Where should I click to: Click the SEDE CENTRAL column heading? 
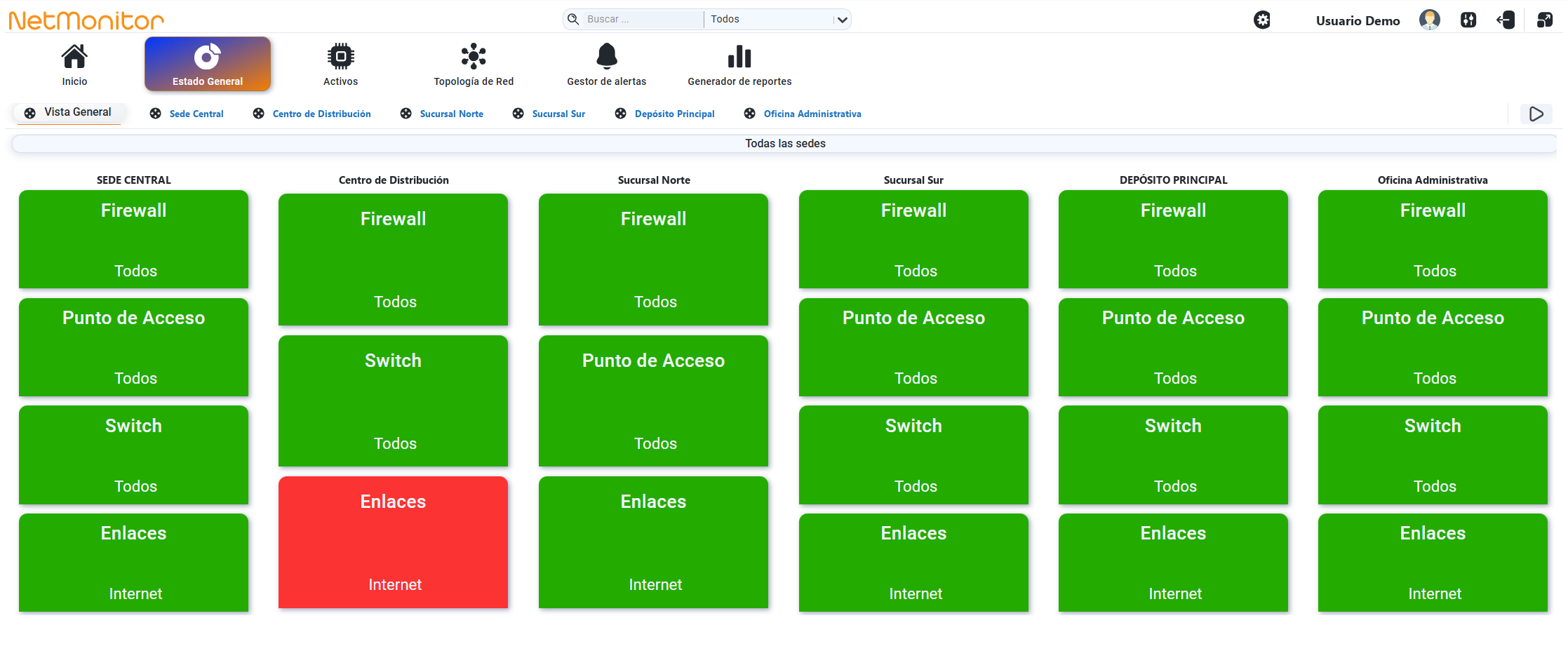click(133, 180)
